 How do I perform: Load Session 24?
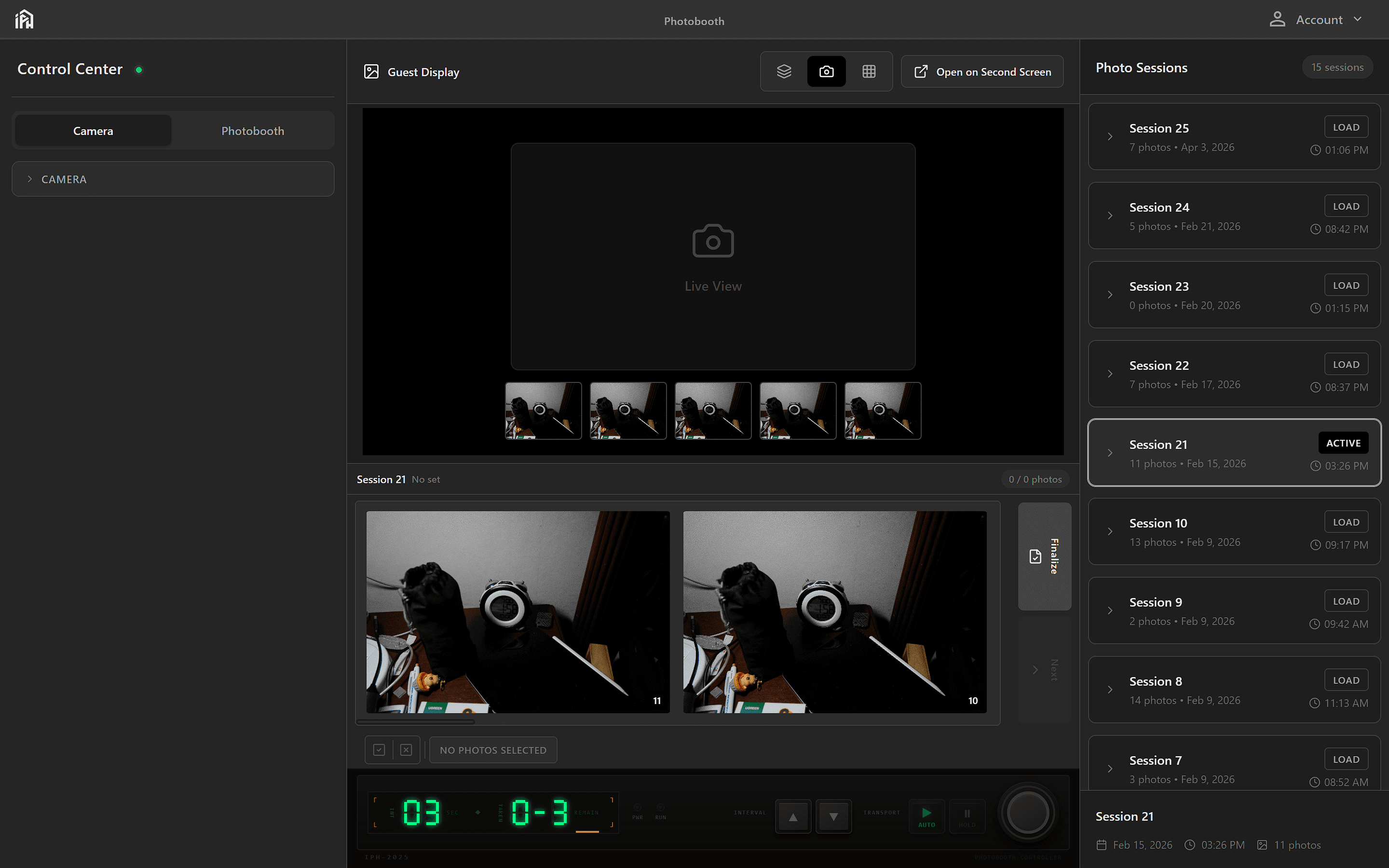(x=1346, y=206)
